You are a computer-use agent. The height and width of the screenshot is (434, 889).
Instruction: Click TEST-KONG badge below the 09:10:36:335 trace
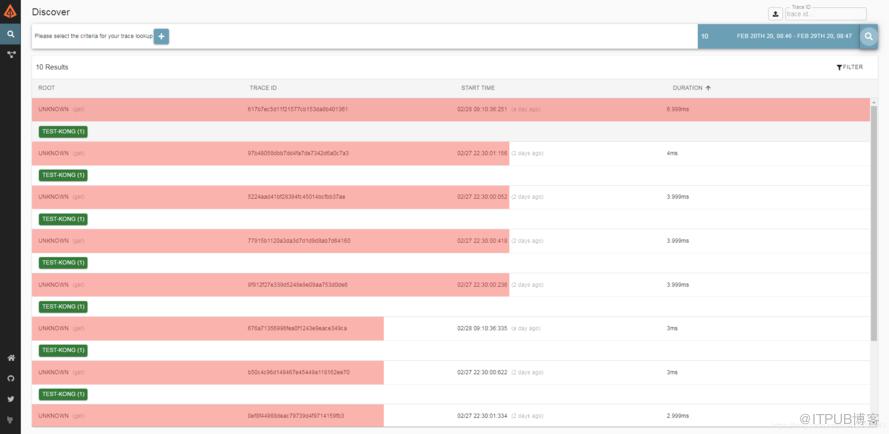(63, 351)
